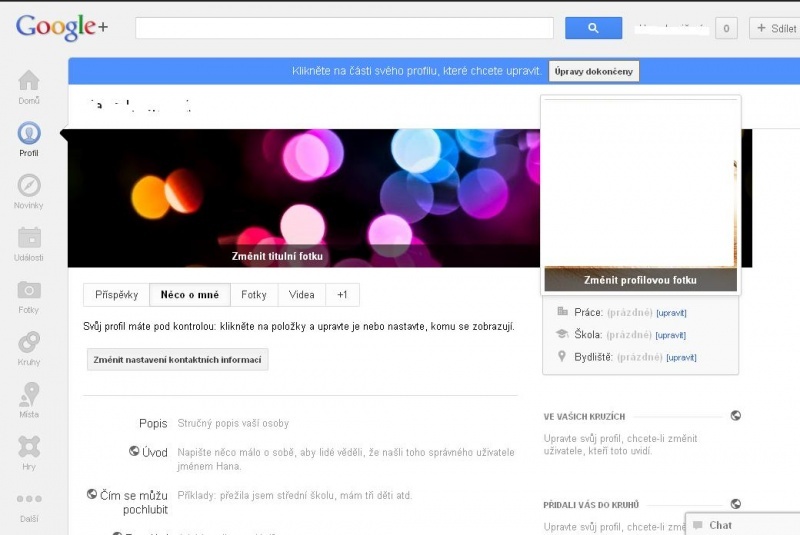
Task: Click Změnit profilovou fotku on profile picture
Action: tap(640, 280)
